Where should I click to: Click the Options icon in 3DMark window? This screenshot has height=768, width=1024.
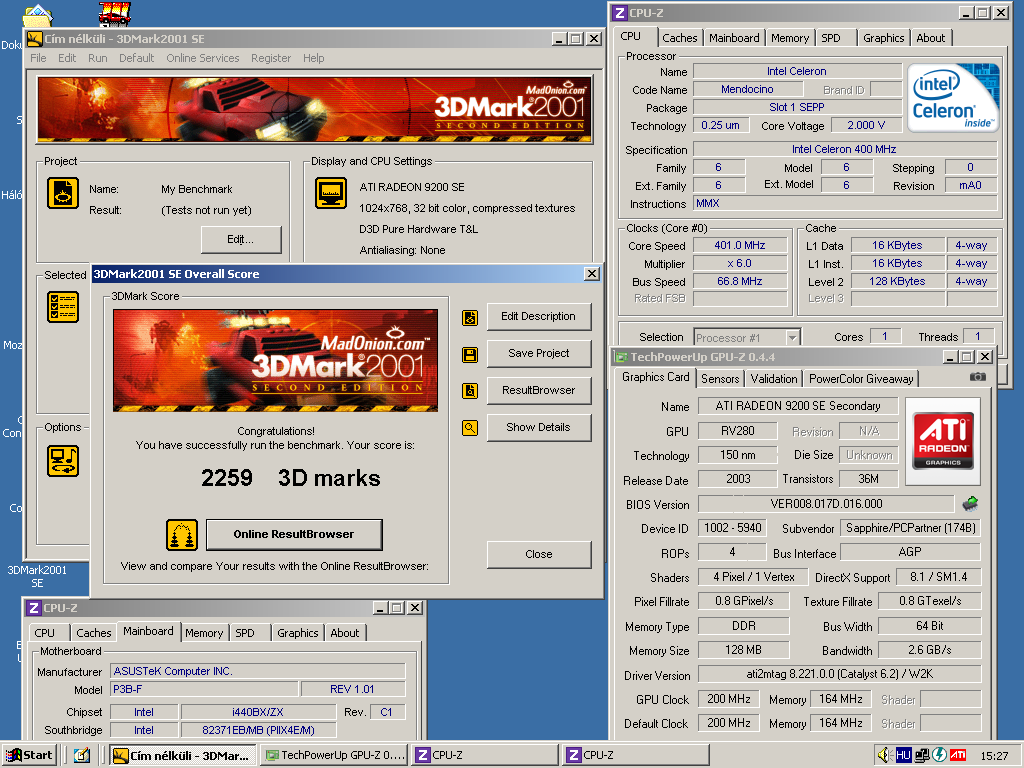click(63, 460)
